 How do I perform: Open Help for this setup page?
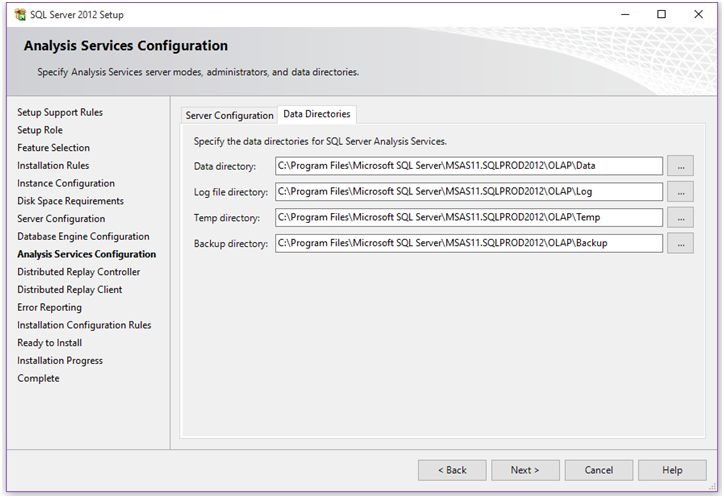[672, 470]
